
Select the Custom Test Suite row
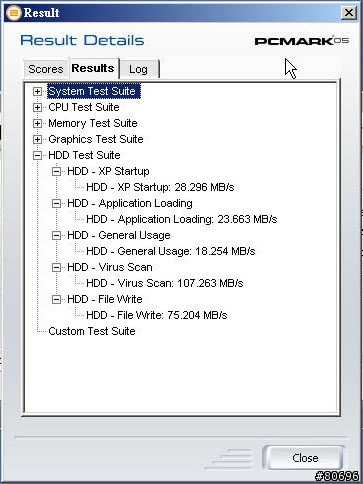[x=92, y=331]
